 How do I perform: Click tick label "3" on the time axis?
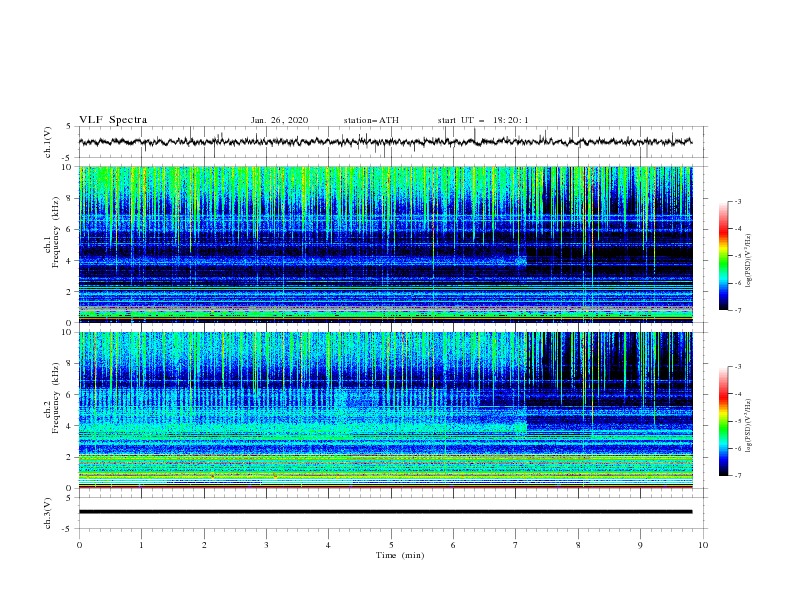tap(266, 545)
